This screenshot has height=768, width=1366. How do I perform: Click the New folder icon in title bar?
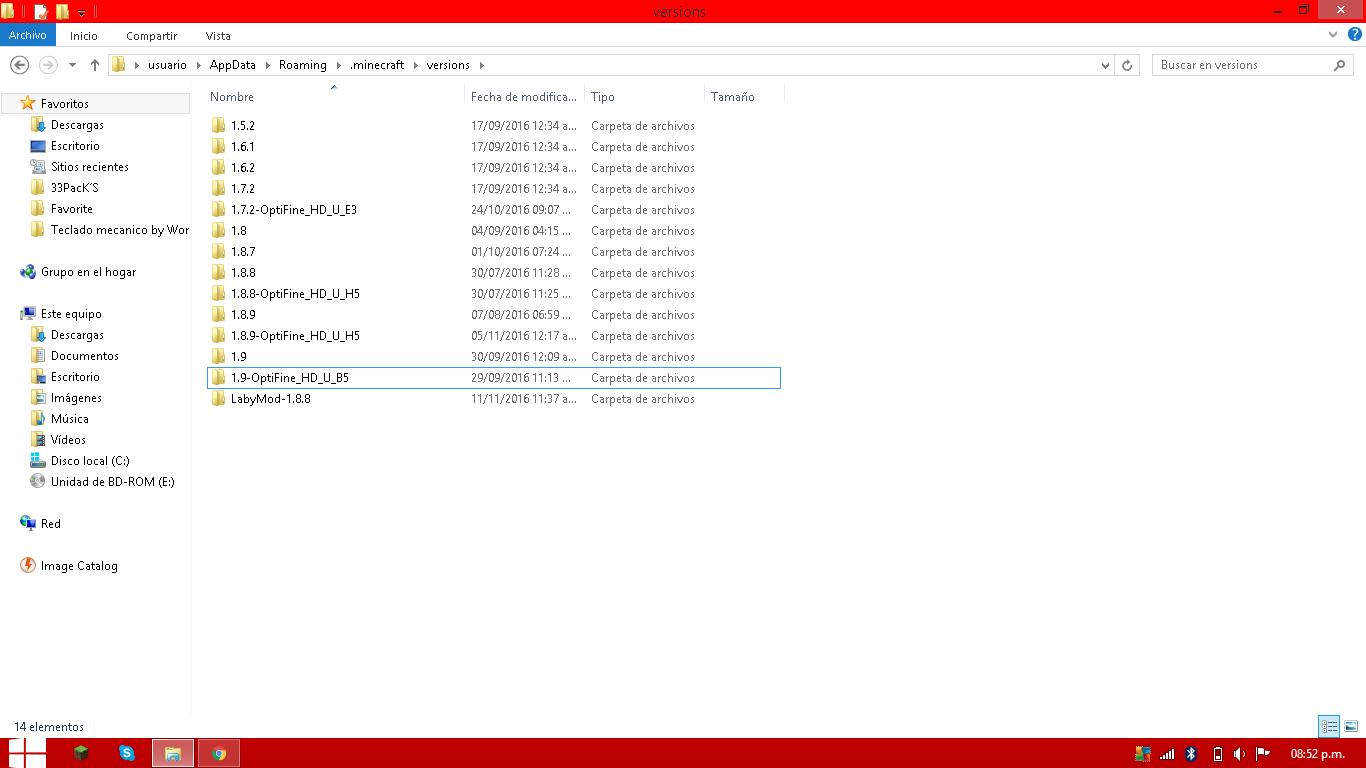pyautogui.click(x=62, y=12)
